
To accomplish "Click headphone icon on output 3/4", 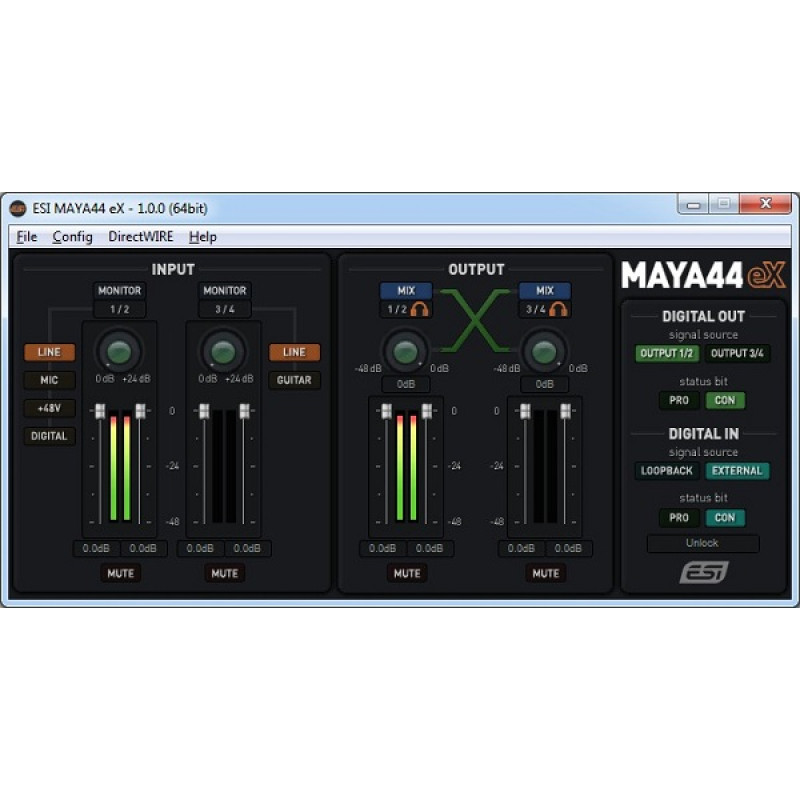I will click(x=558, y=309).
